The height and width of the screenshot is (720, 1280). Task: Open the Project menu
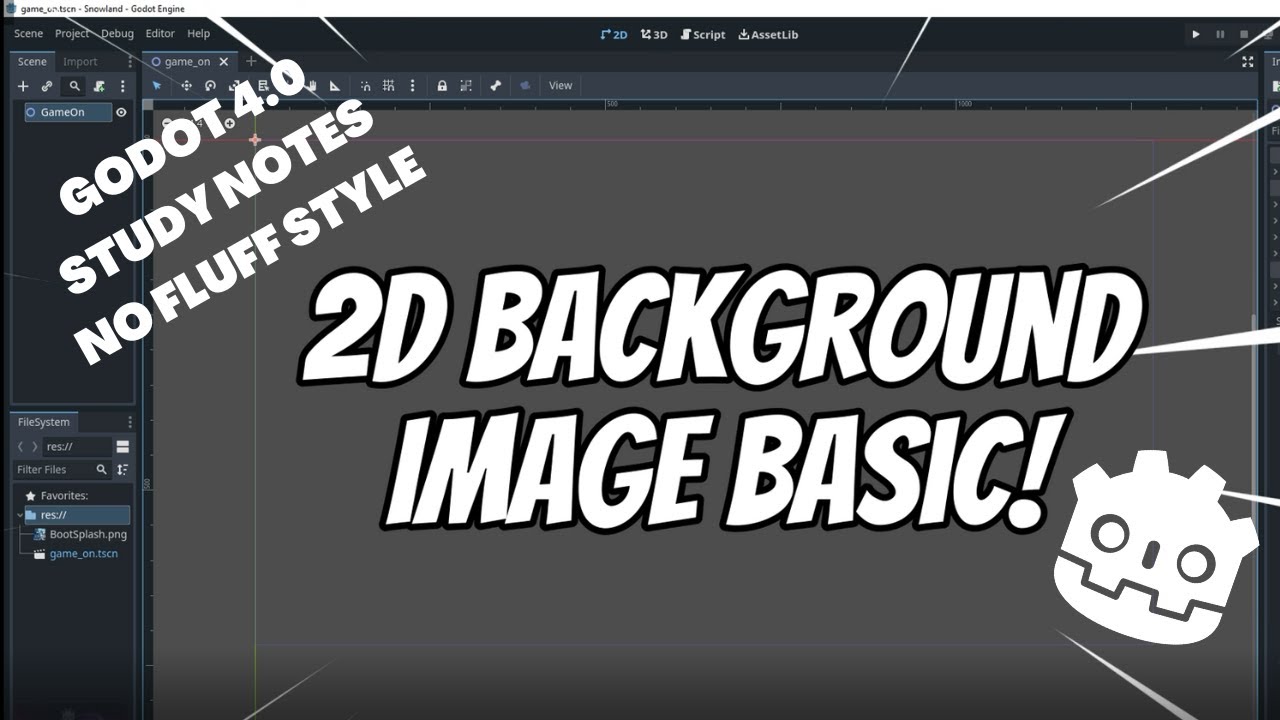click(72, 33)
